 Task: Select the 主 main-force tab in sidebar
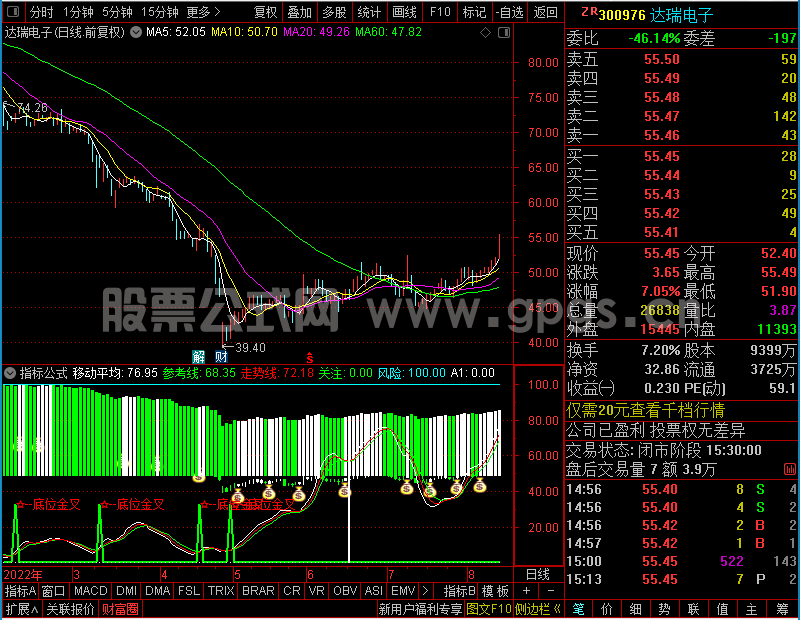click(x=752, y=609)
